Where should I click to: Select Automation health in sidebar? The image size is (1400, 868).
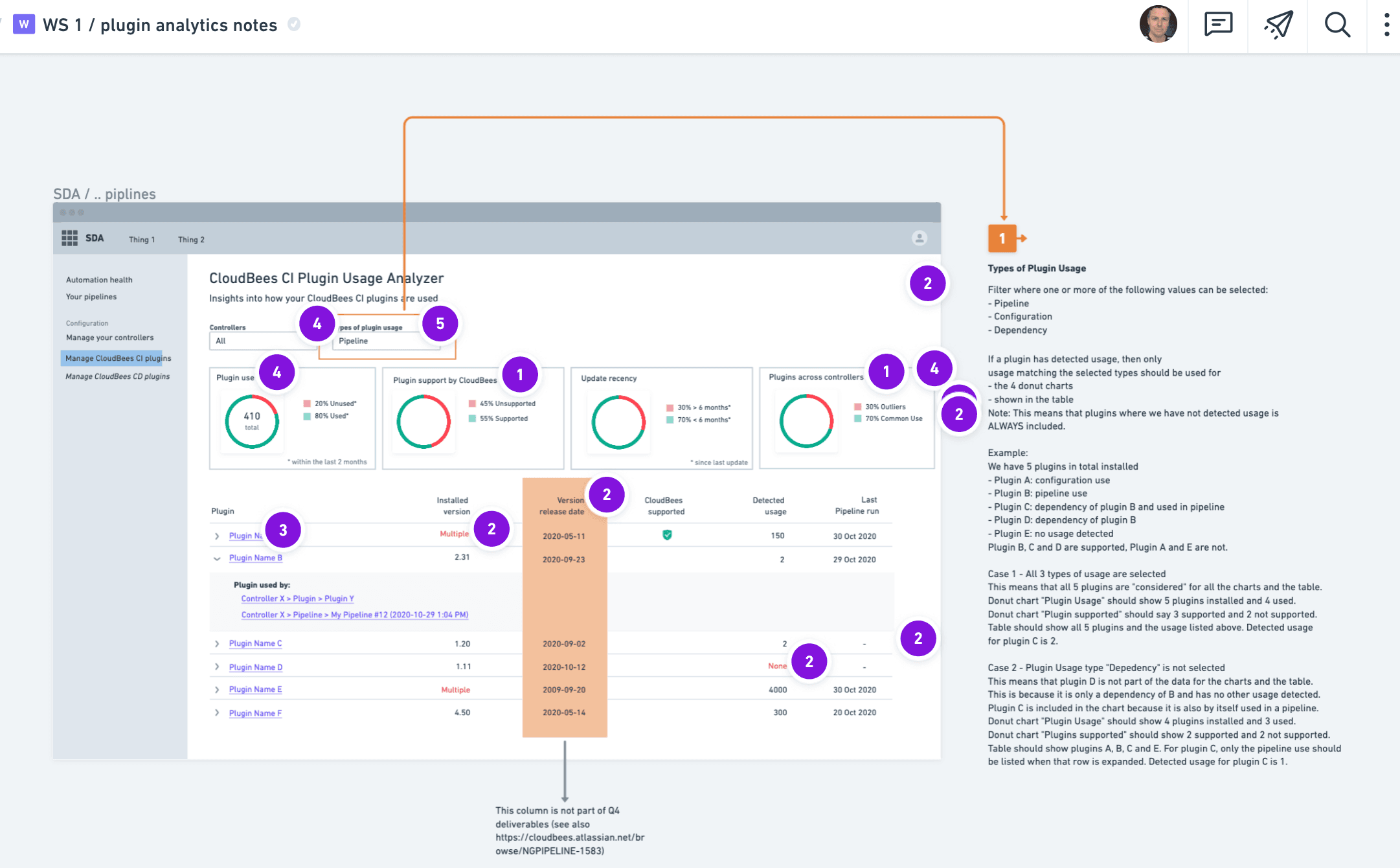[x=99, y=280]
